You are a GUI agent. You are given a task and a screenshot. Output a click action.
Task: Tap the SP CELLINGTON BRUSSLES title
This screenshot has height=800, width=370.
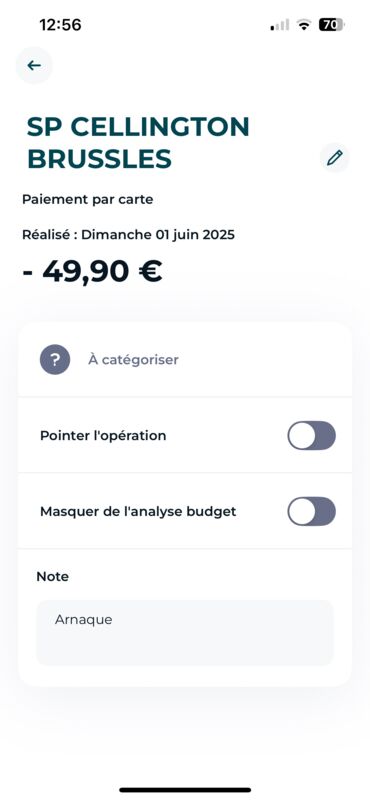[138, 142]
